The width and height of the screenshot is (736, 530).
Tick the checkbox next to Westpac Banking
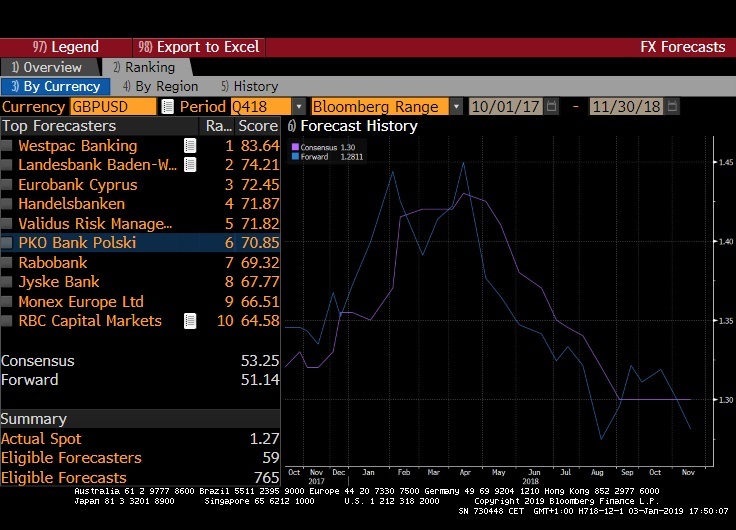pos(8,146)
